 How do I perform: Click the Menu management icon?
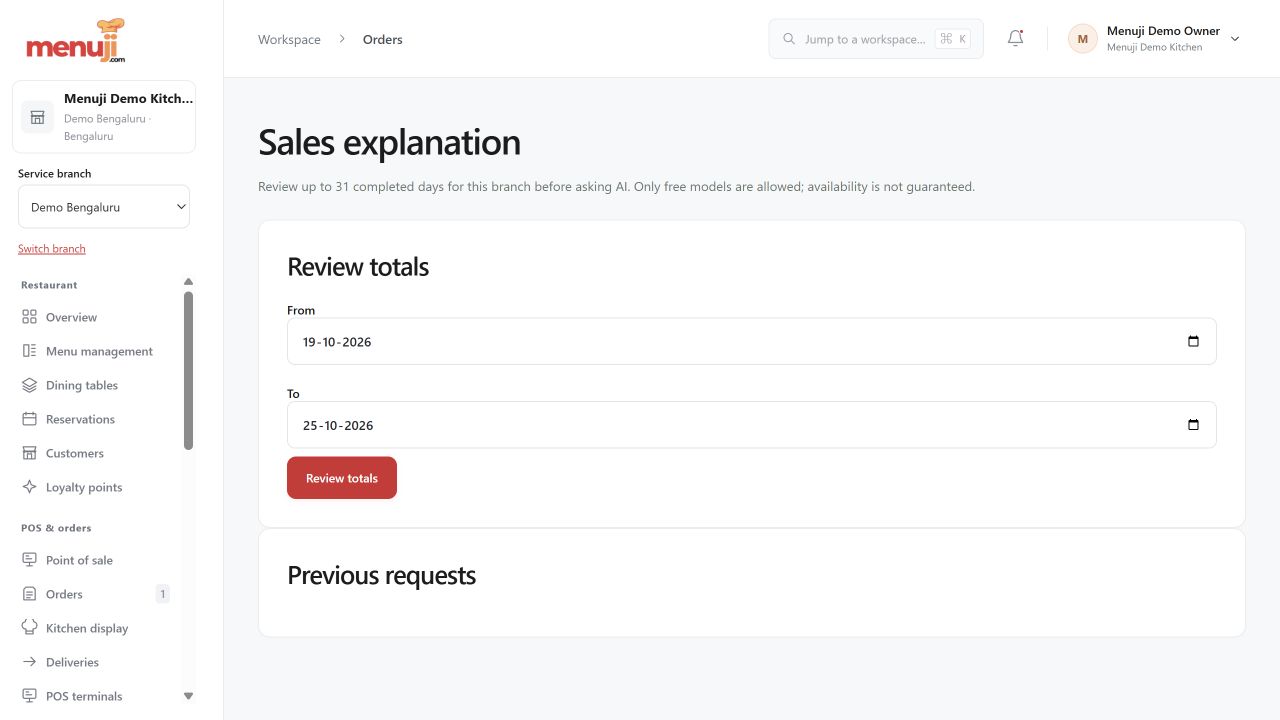coord(29,351)
